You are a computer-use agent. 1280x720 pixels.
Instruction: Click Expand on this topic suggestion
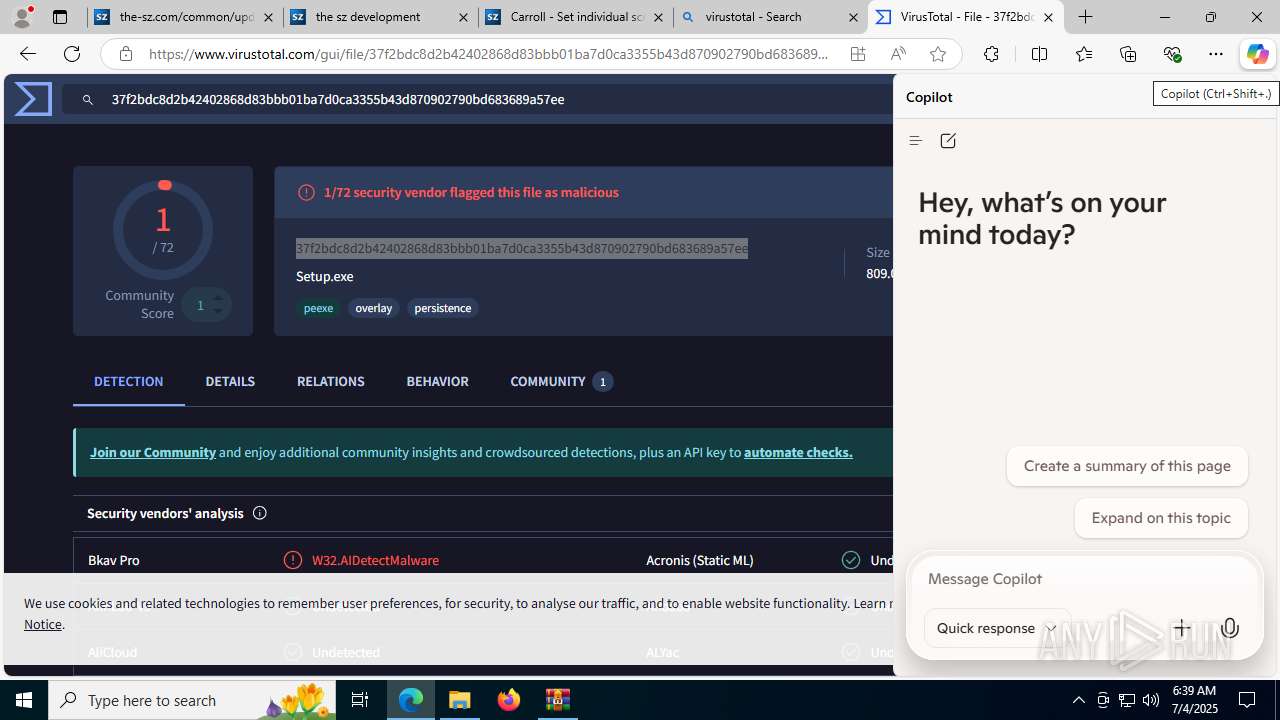click(x=1161, y=518)
